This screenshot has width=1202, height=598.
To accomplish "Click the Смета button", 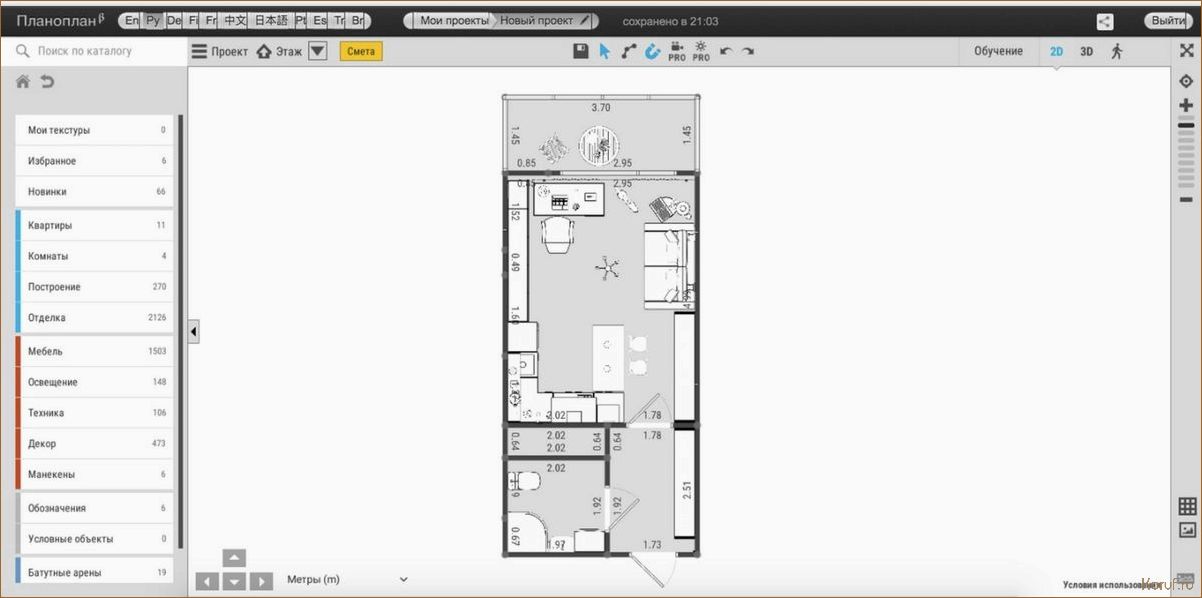I will 361,51.
